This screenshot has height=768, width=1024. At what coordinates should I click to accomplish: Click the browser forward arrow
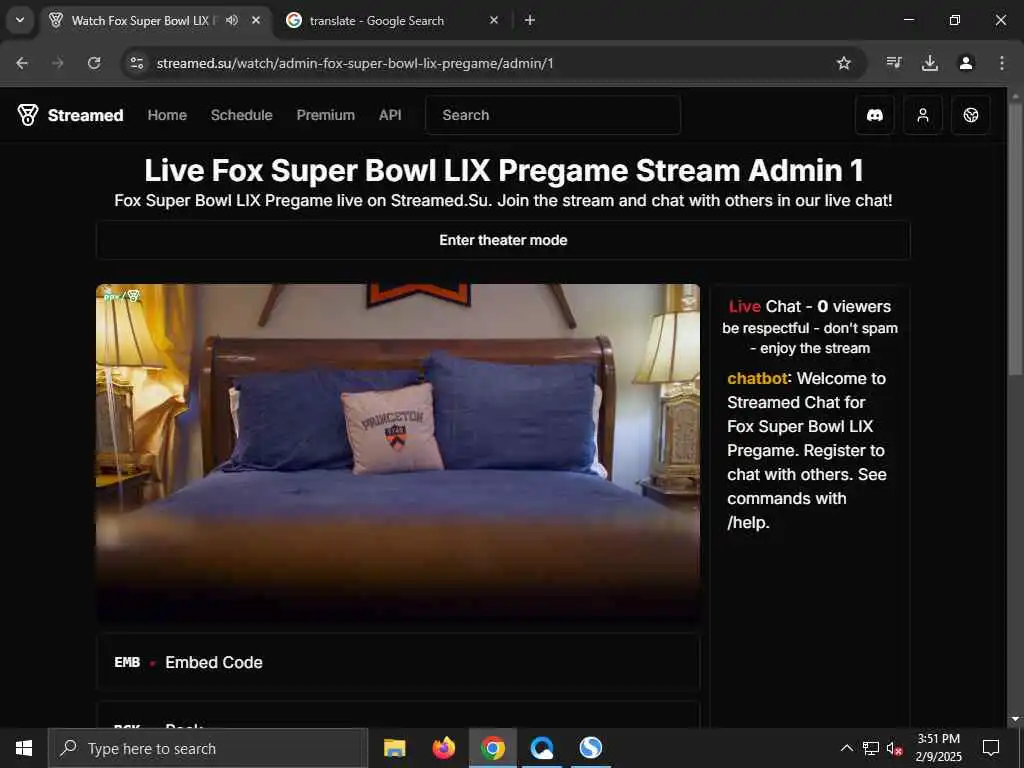tap(58, 63)
